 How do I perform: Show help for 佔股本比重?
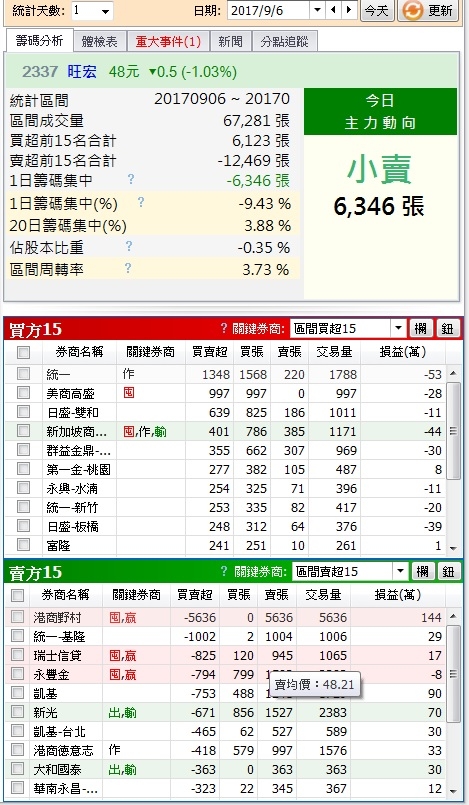click(x=129, y=246)
